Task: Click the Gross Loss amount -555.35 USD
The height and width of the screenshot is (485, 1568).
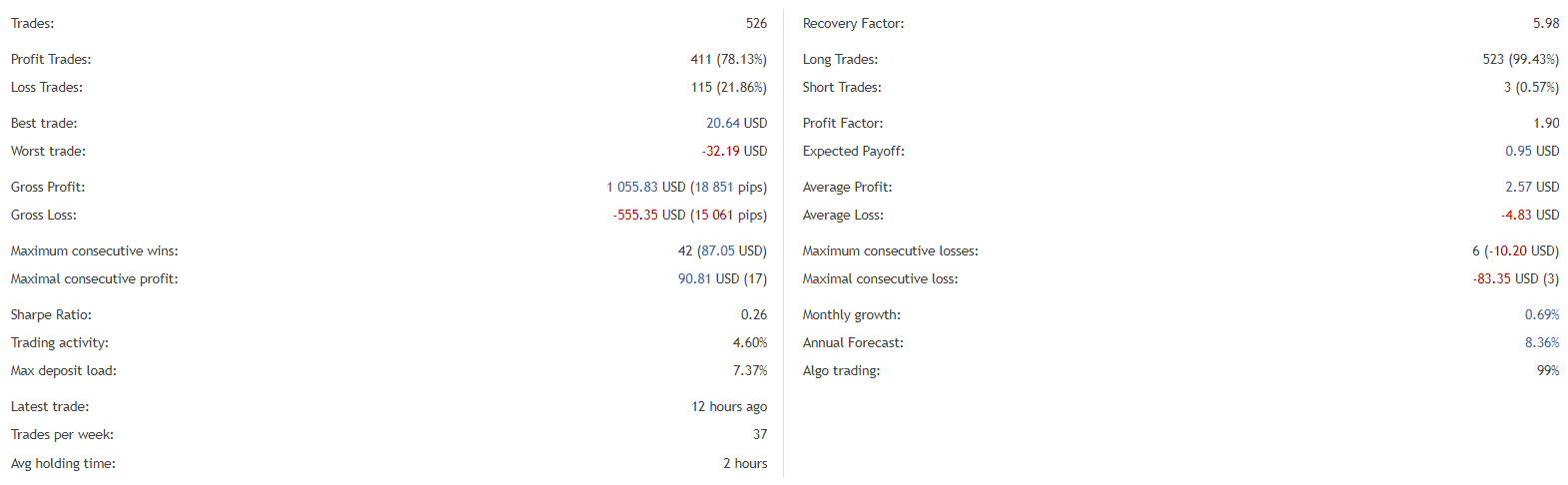Action: click(x=648, y=215)
